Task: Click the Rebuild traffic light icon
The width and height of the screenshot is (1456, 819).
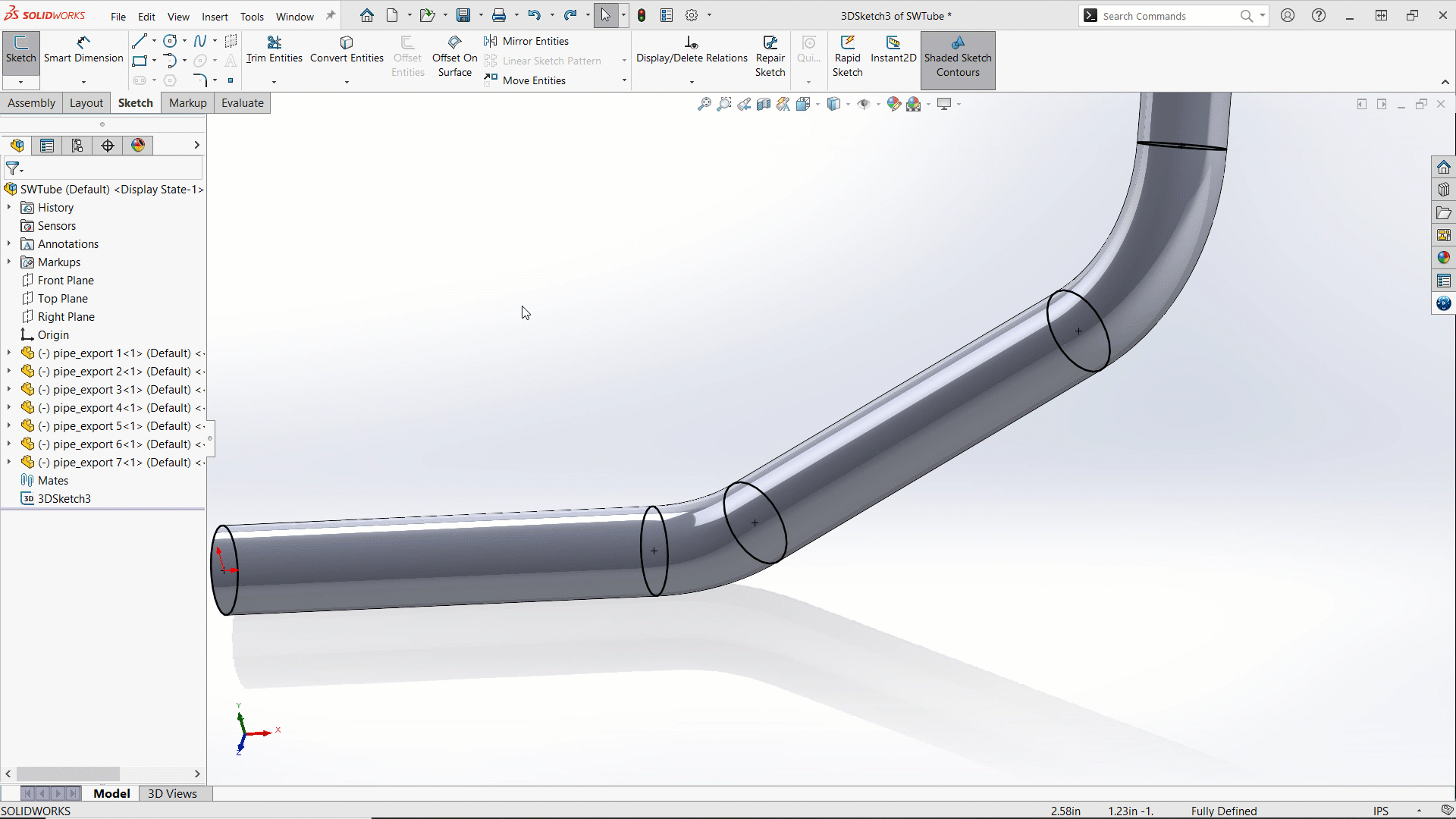Action: (642, 16)
